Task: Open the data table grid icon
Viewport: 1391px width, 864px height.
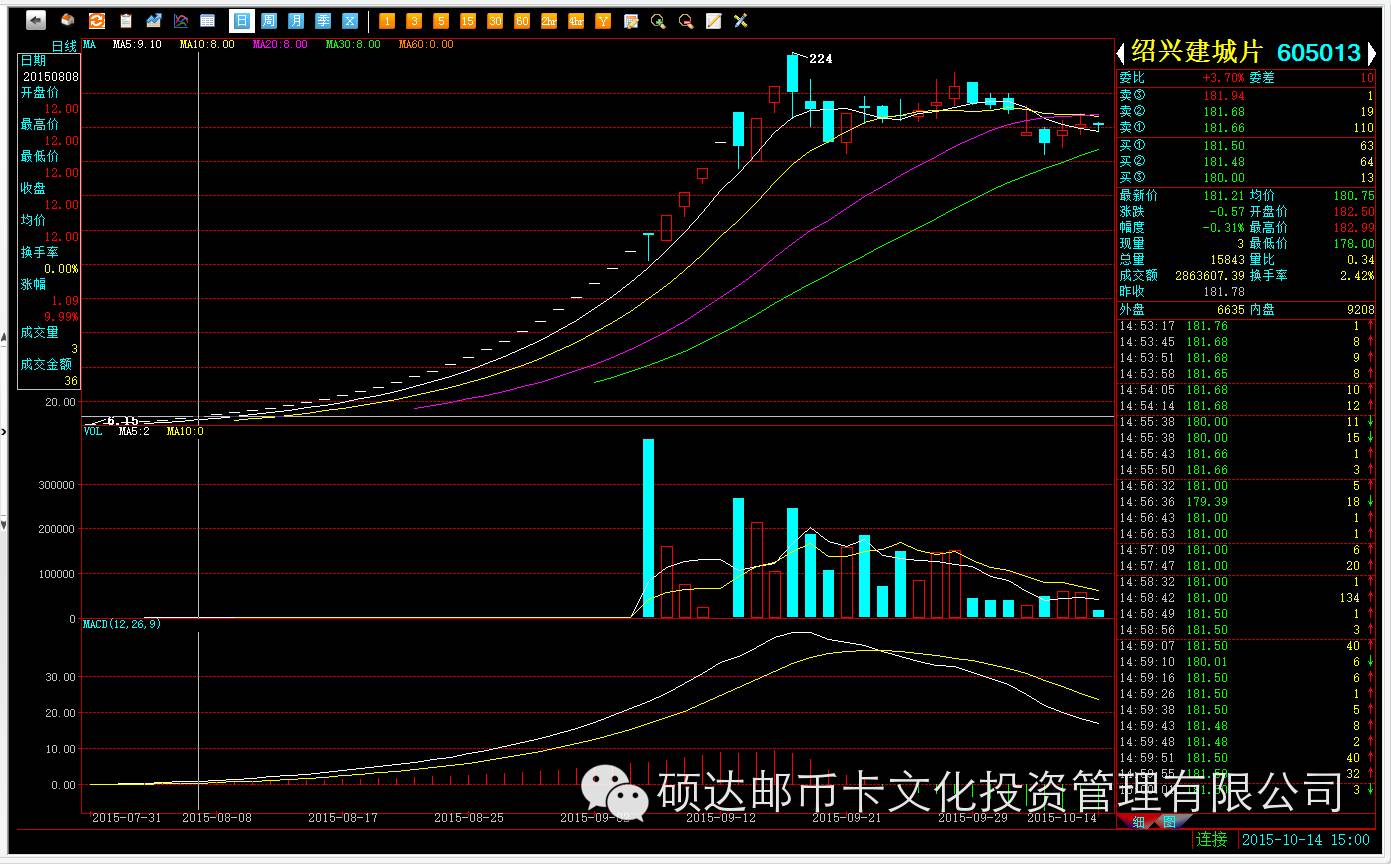Action: pyautogui.click(x=208, y=20)
